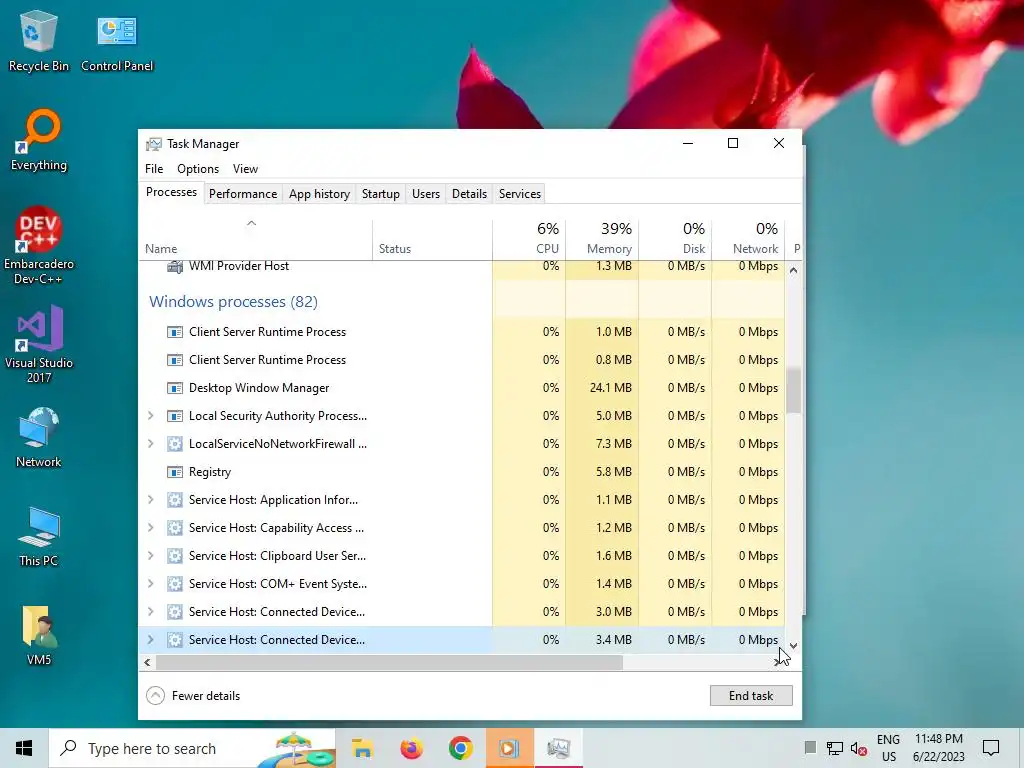Viewport: 1024px width, 768px height.
Task: Sort by the Network column header
Action: click(748, 239)
